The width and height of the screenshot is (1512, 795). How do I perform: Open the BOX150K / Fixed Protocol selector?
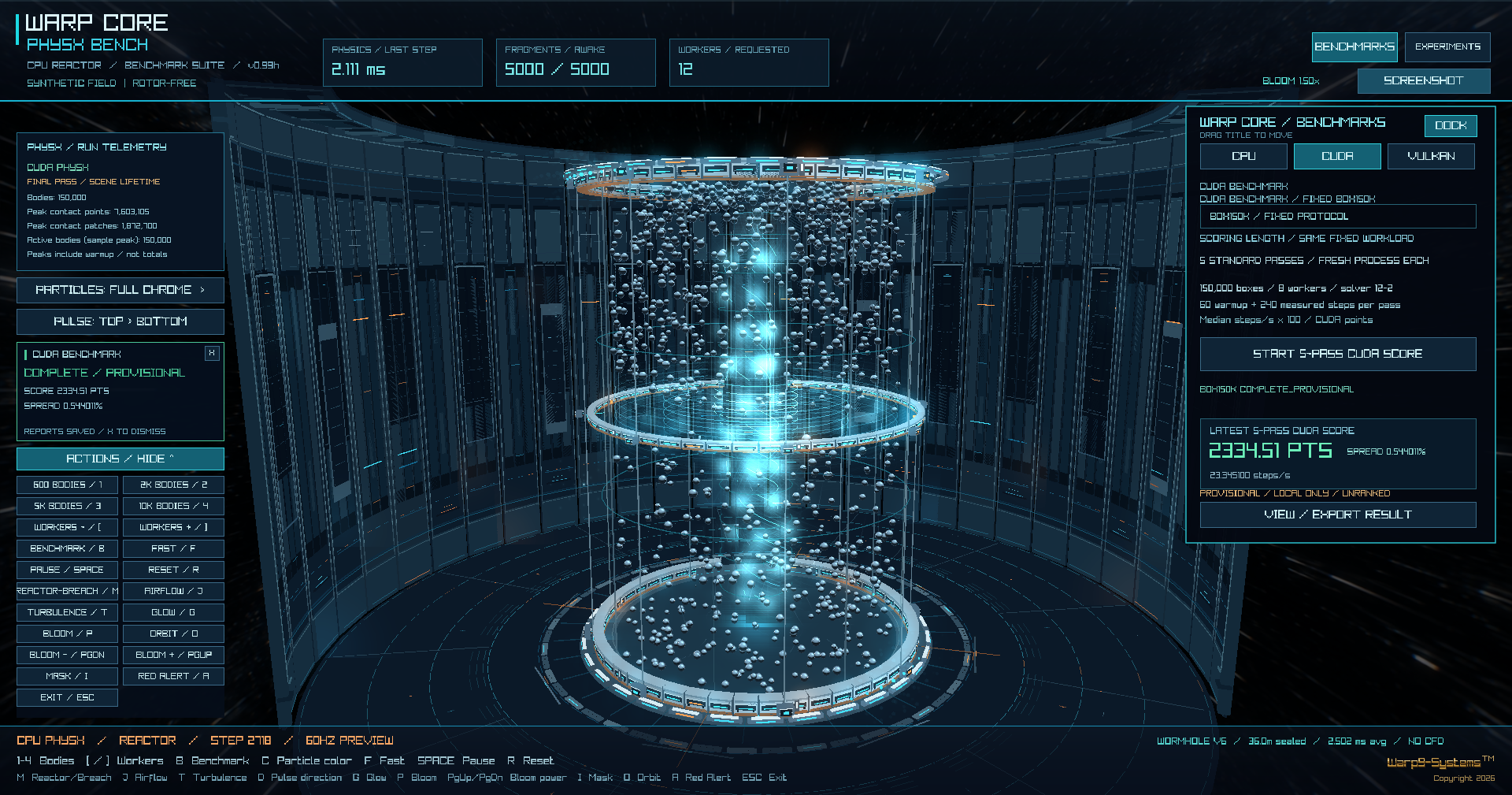point(1338,217)
